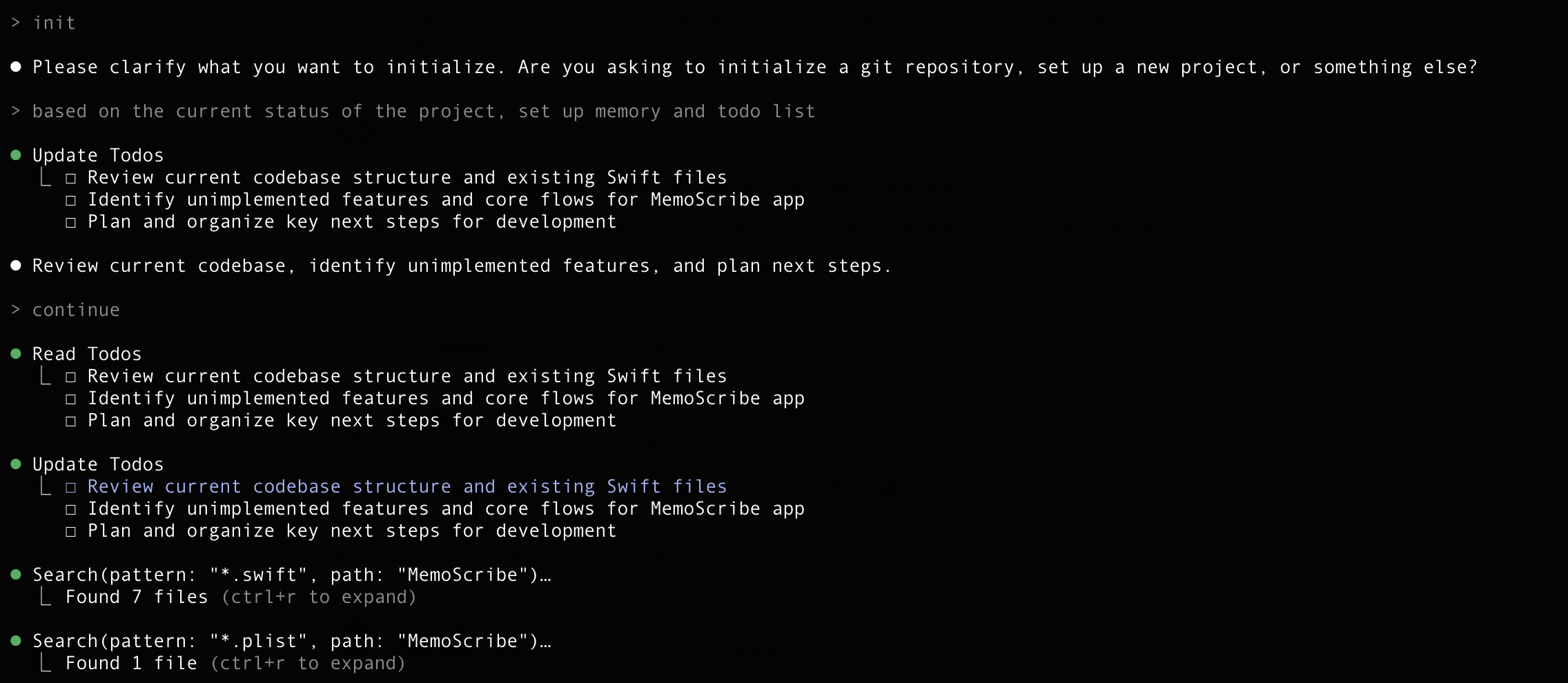Check the highlighted blue 'Review current codebase structure' todo box
The width and height of the screenshot is (1568, 683).
pyautogui.click(x=70, y=488)
